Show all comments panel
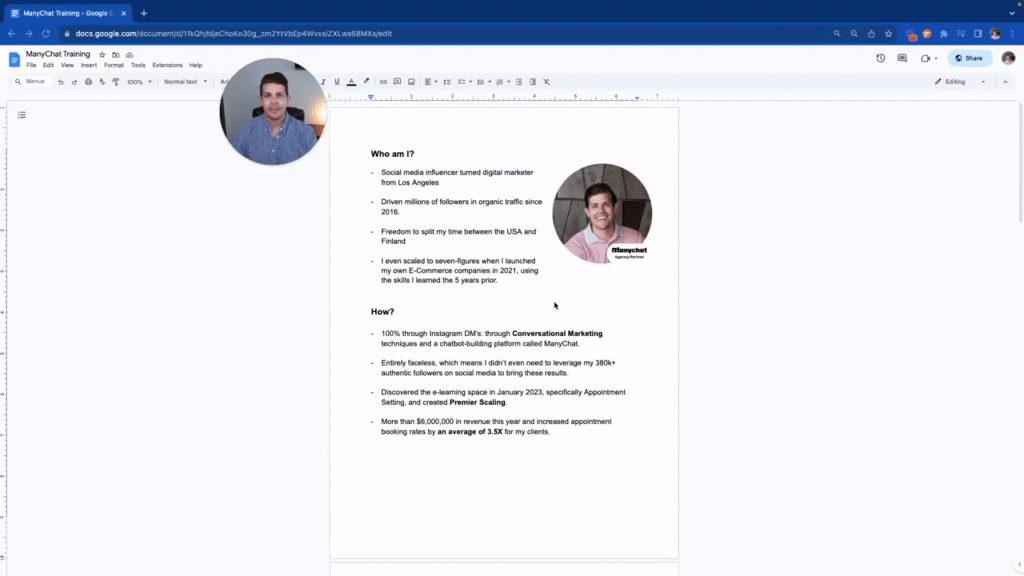 click(x=902, y=58)
